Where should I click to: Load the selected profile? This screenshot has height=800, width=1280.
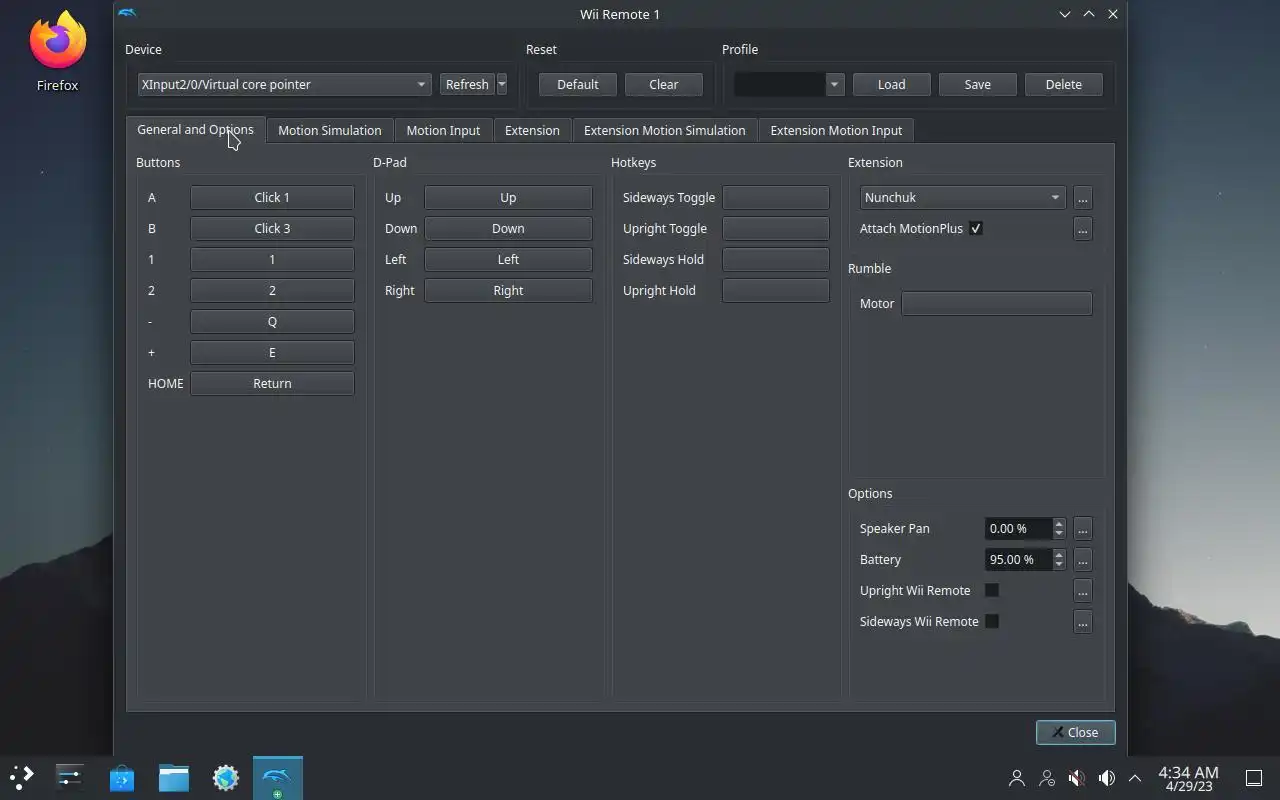tap(892, 85)
